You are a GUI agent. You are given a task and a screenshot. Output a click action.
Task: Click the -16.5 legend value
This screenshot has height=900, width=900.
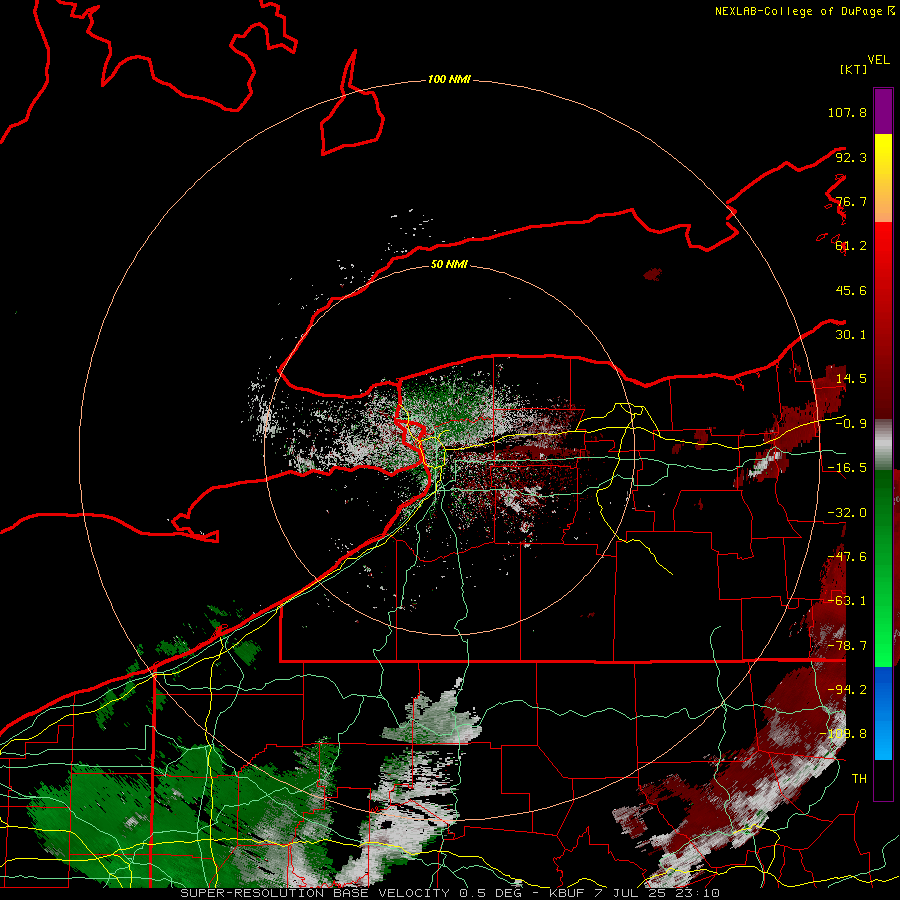click(x=847, y=468)
